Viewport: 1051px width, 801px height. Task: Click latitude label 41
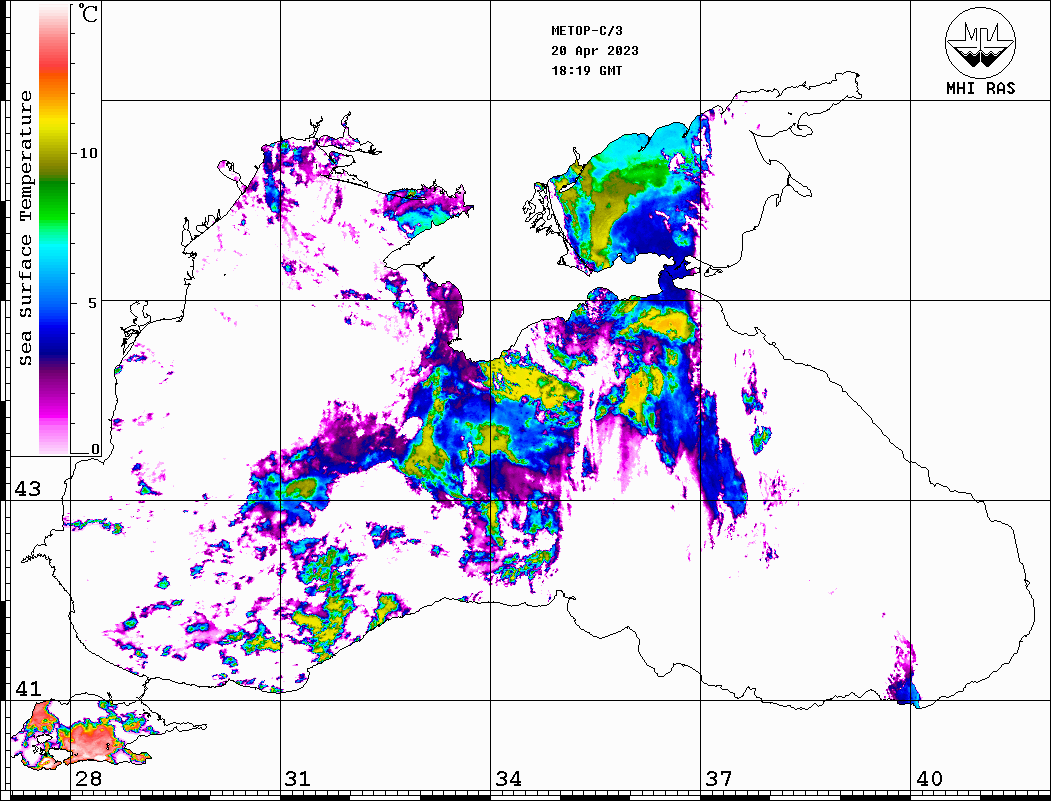coord(28,689)
